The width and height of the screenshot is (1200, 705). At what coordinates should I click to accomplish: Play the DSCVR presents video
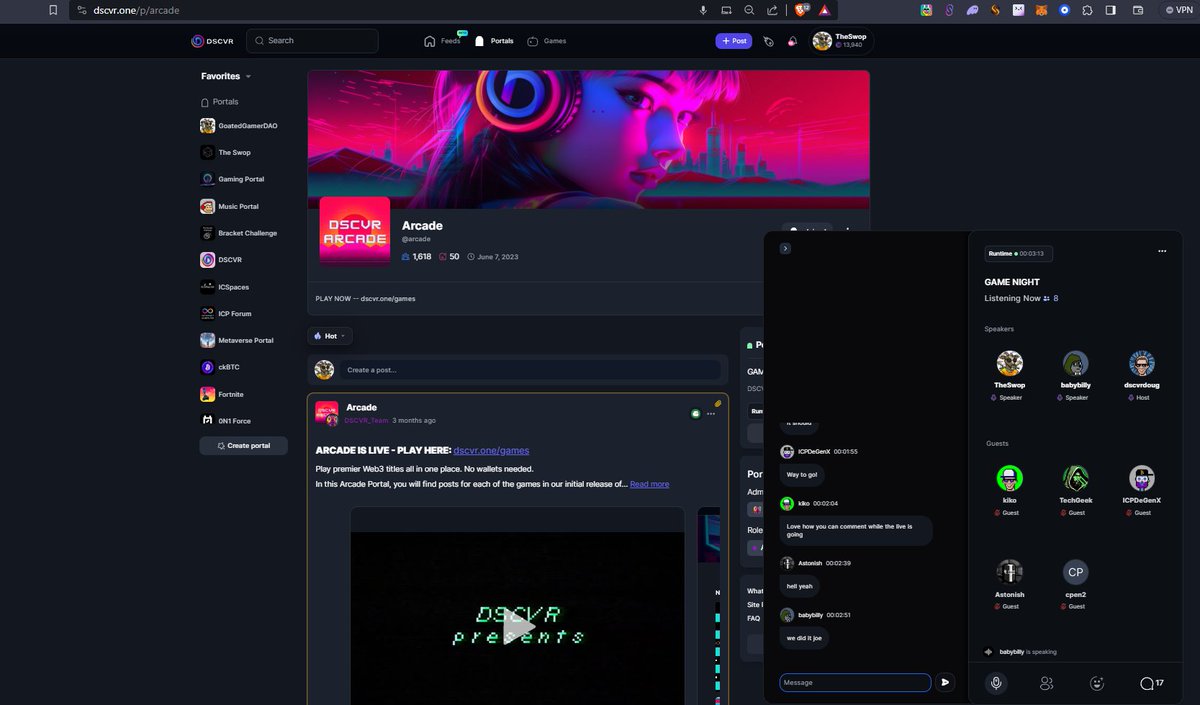(517, 625)
